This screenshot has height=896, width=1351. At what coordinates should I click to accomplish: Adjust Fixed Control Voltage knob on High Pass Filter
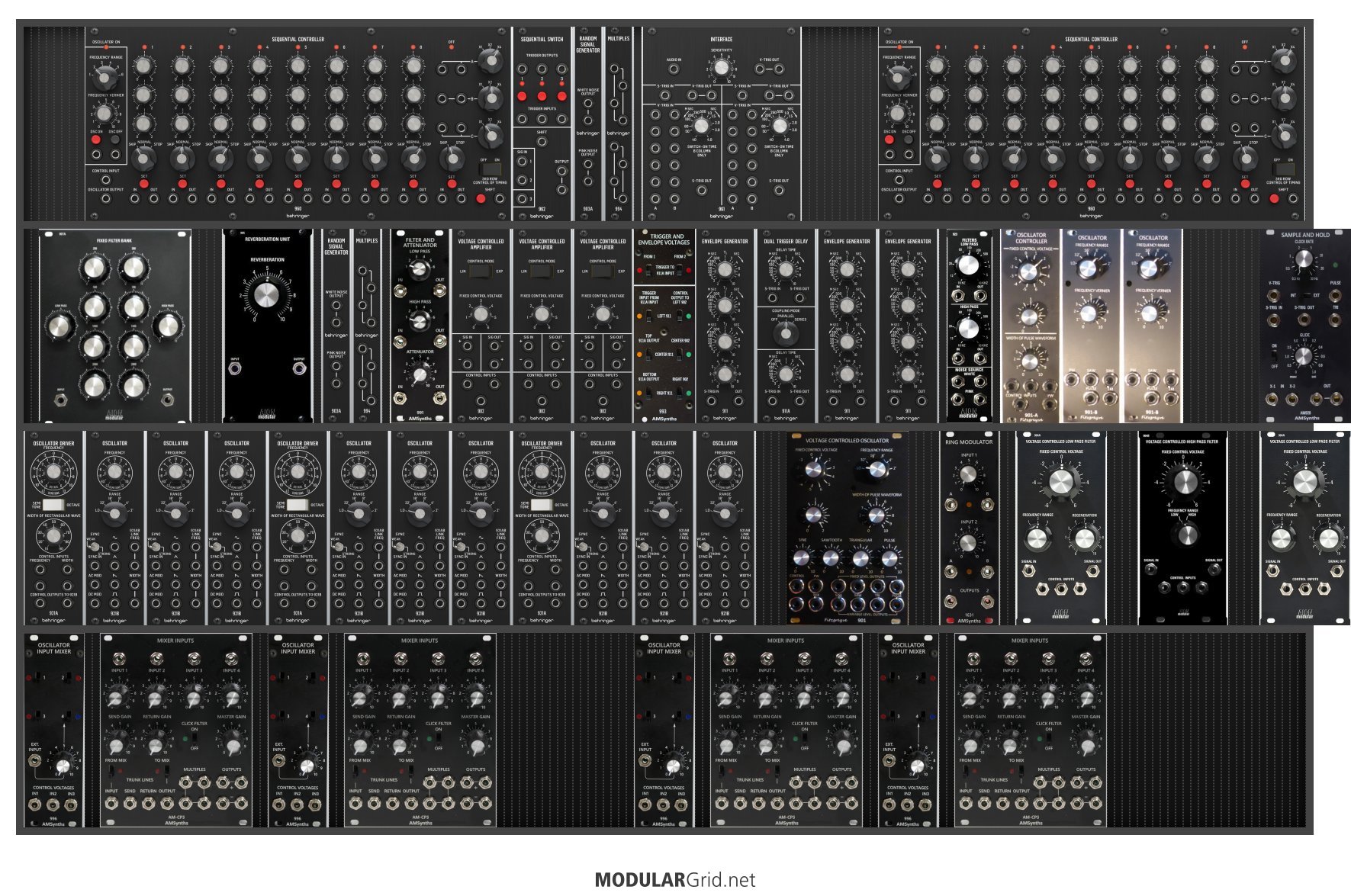1183,481
